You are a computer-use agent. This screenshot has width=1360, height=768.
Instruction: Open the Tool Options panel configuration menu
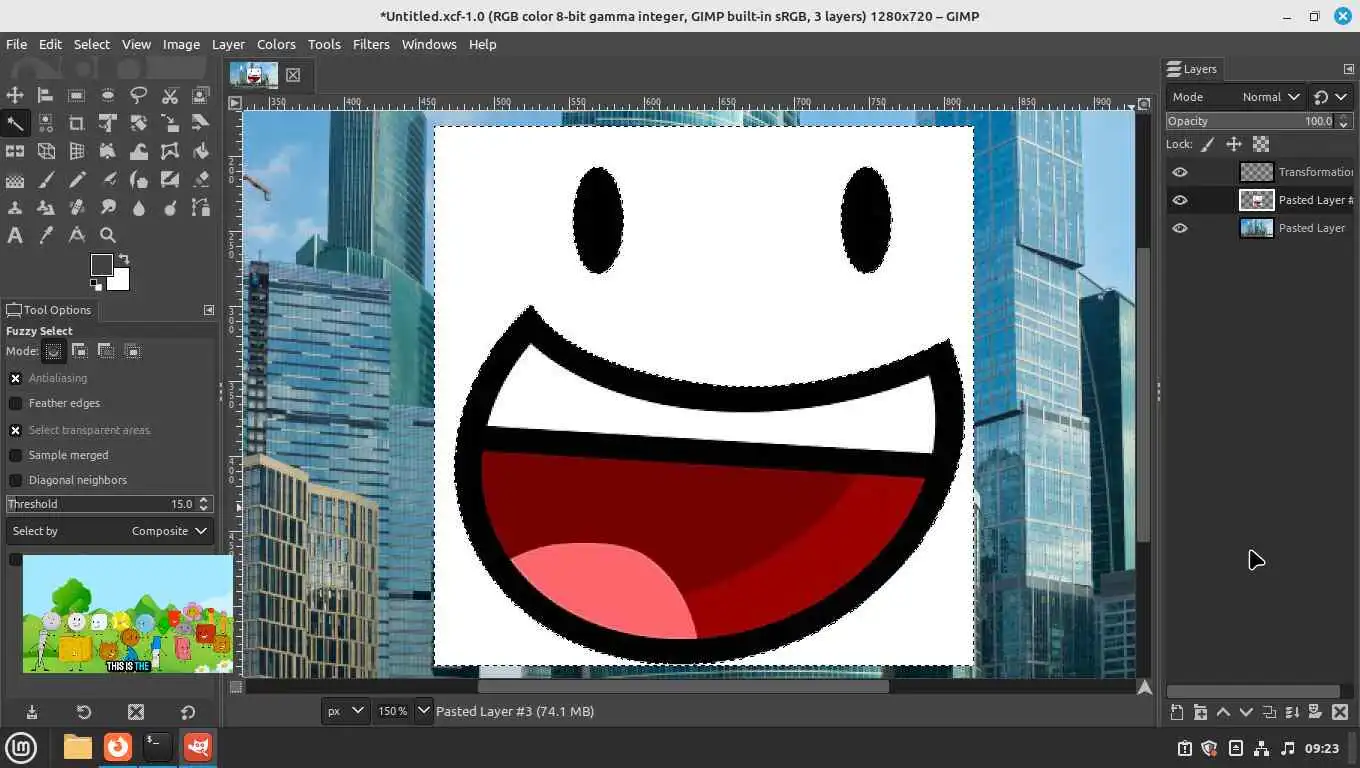click(209, 310)
